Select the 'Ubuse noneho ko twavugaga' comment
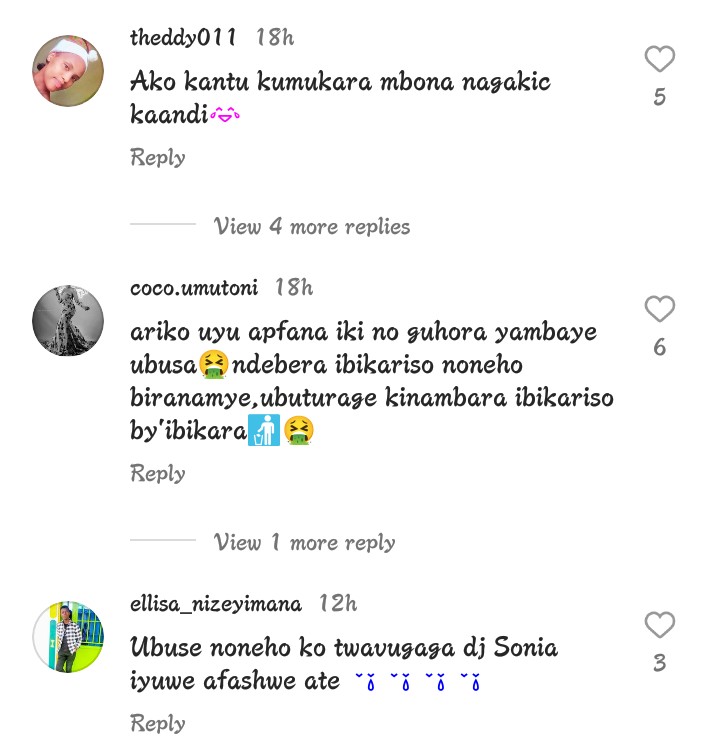 344,664
